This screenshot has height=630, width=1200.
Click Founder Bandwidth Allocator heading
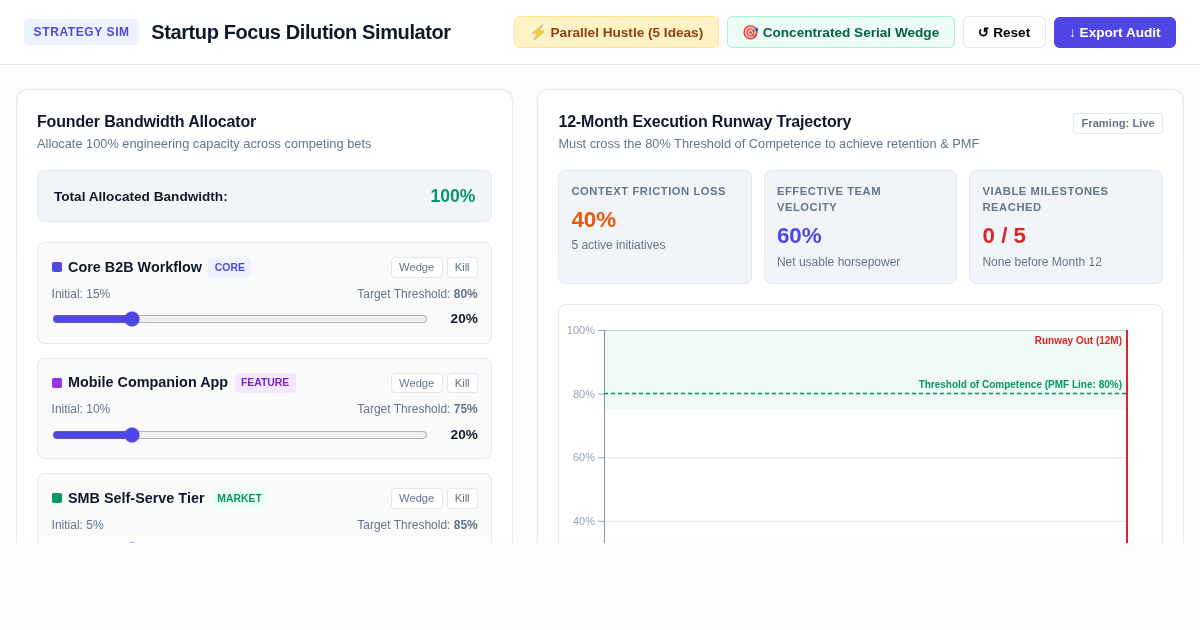147,122
